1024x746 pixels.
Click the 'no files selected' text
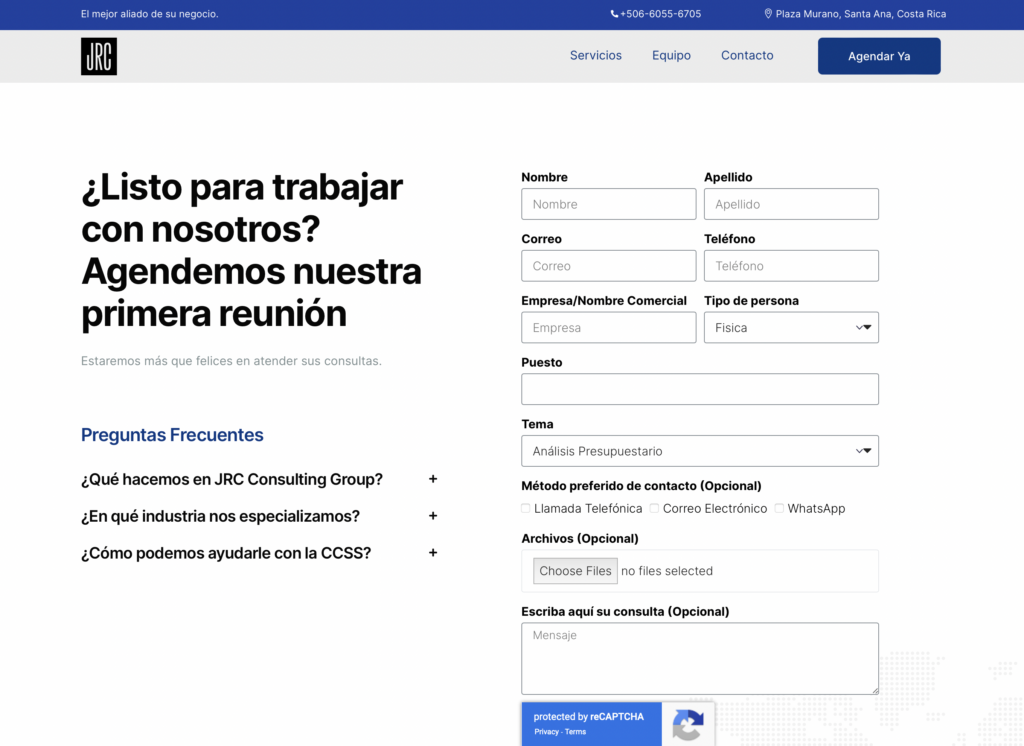(x=667, y=571)
